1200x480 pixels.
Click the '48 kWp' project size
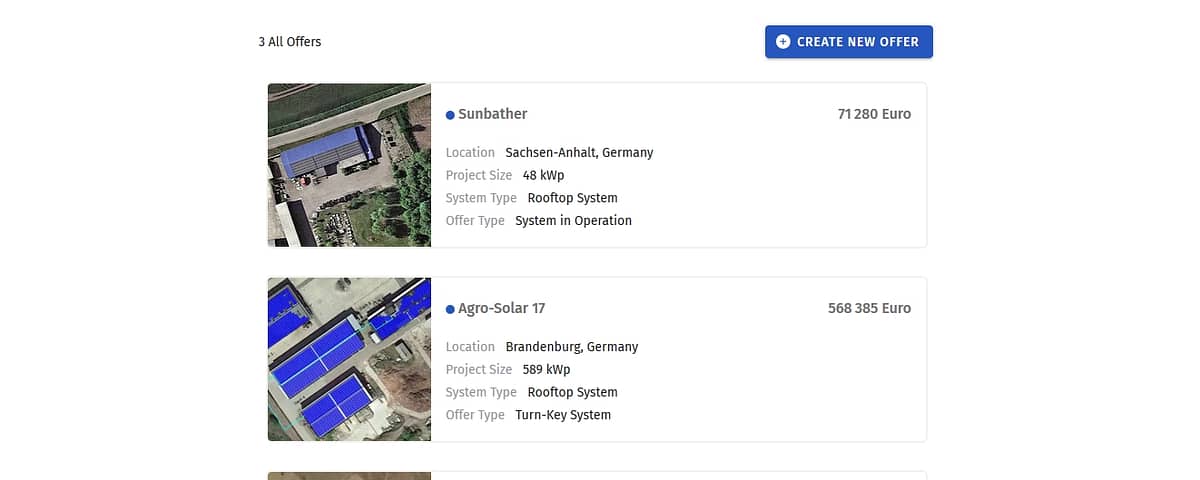click(543, 175)
